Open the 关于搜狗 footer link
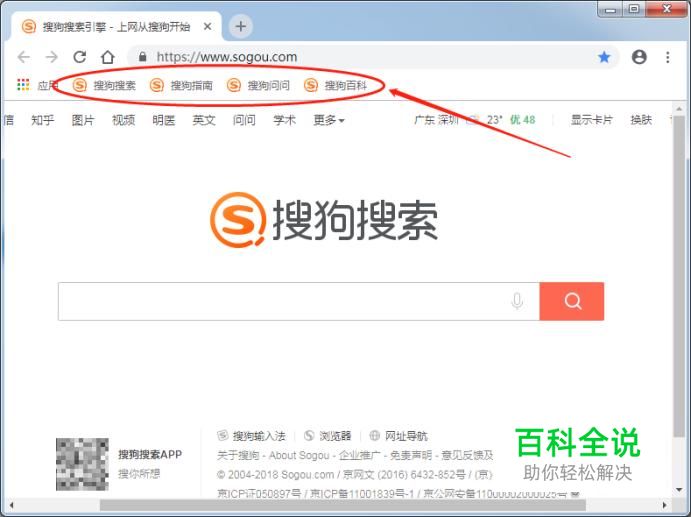The image size is (691, 517). (x=238, y=455)
